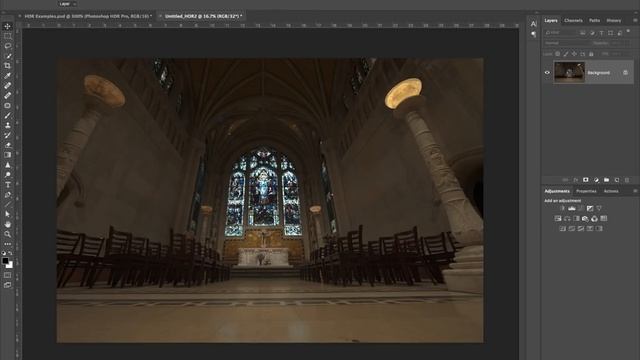Open the Adjustments panel flyout menu
Viewport: 640px width, 360px height.
(x=635, y=191)
